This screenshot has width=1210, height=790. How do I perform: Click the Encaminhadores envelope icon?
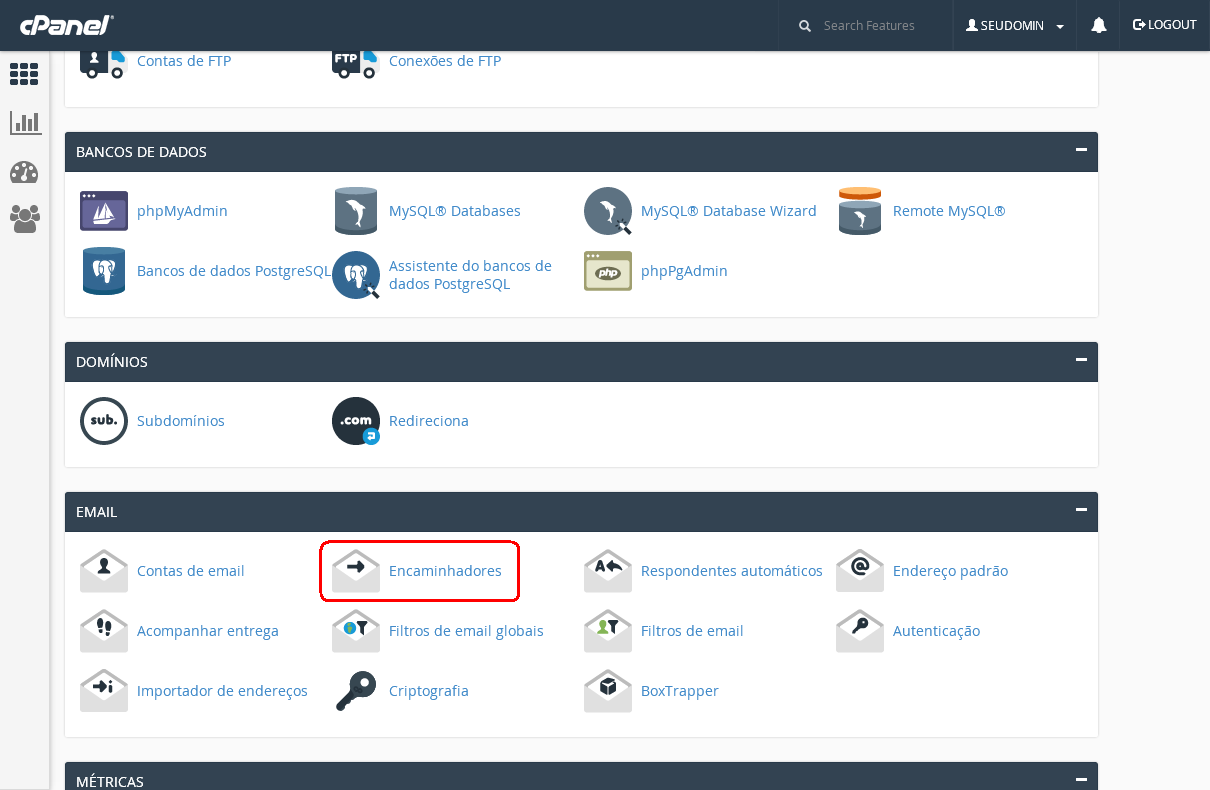pyautogui.click(x=356, y=571)
